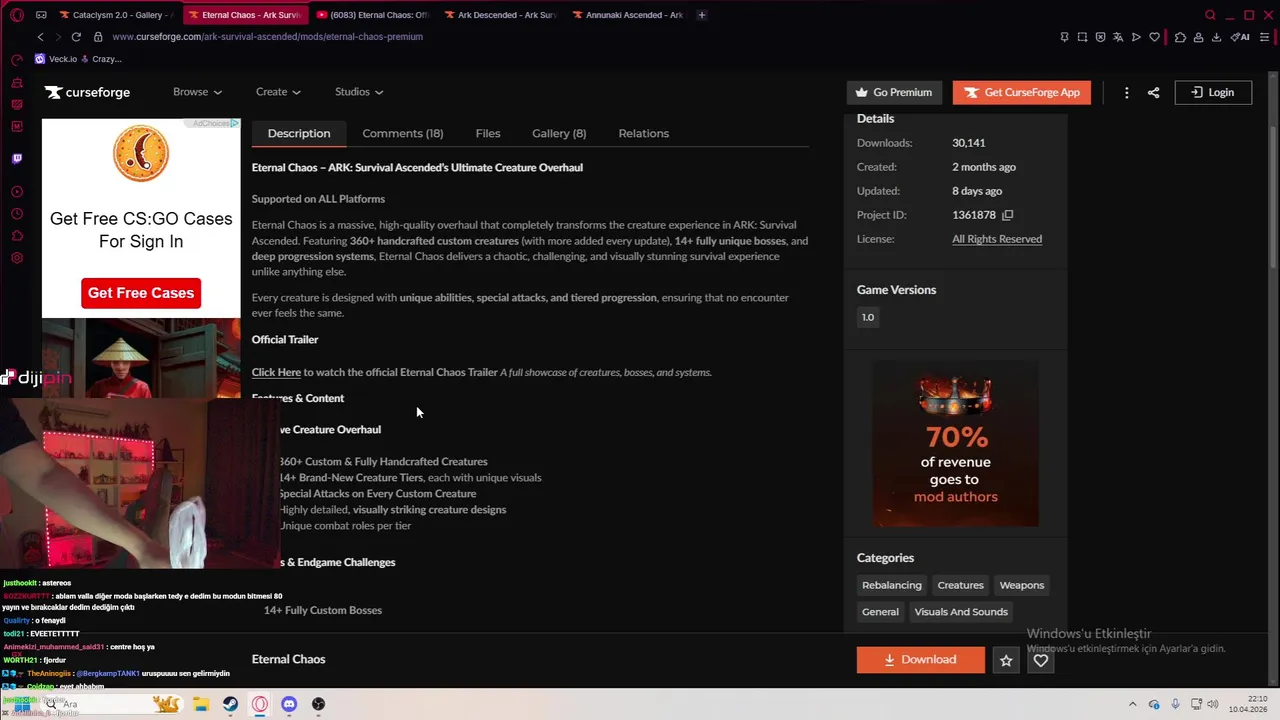This screenshot has width=1280, height=720.
Task: Click the CurseForge logo
Action: 87,92
